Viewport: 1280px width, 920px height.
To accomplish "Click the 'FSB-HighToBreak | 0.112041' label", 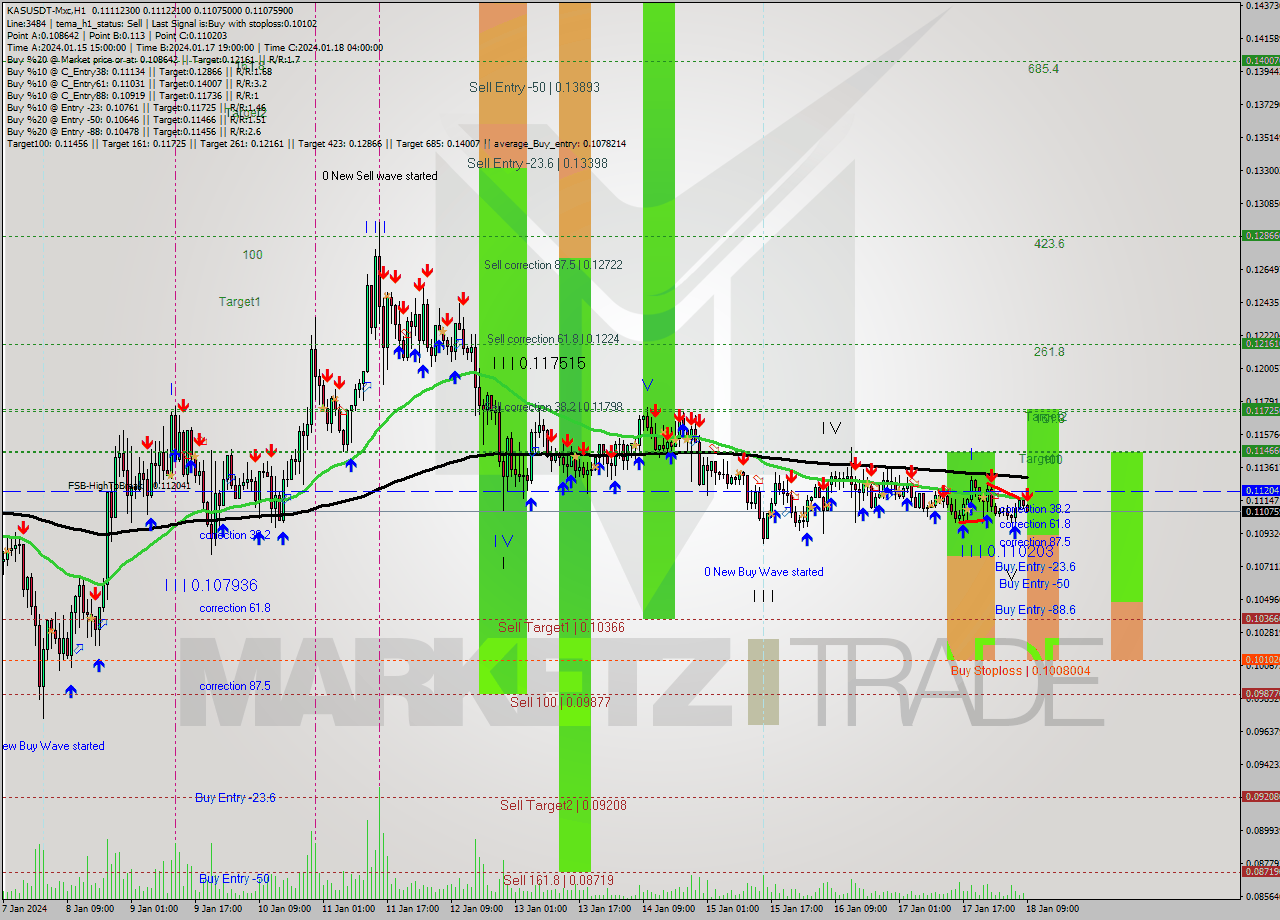I will click(129, 486).
